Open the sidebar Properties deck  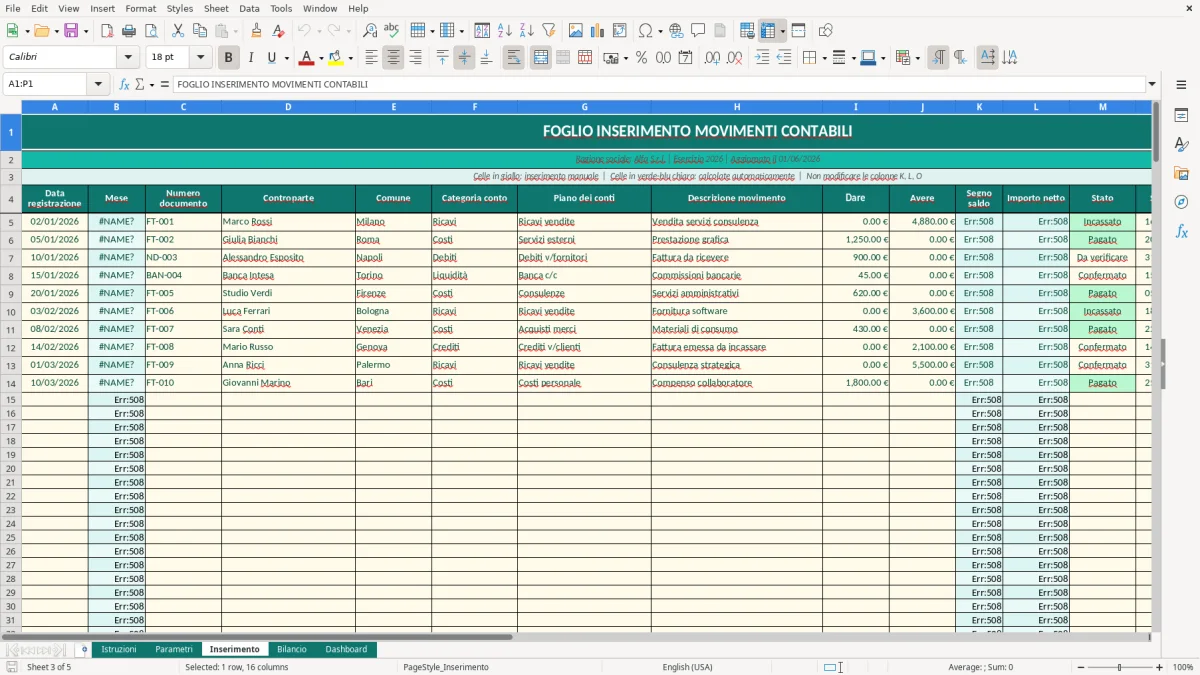pos(1181,115)
